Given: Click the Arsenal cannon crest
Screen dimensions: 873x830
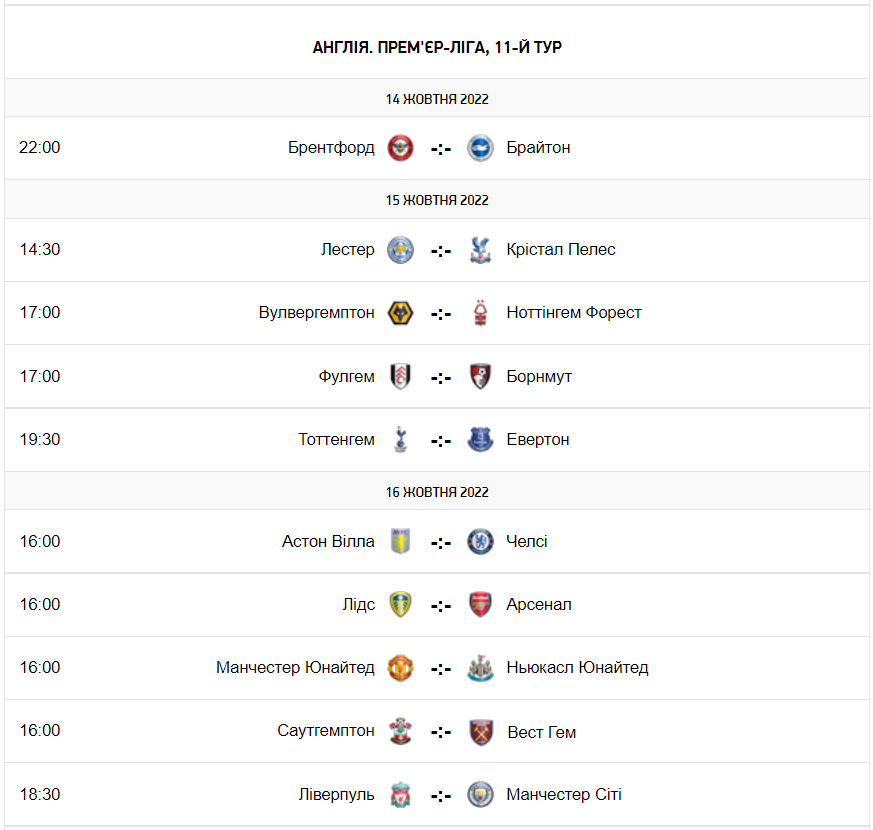Looking at the screenshot, I should tap(481, 605).
